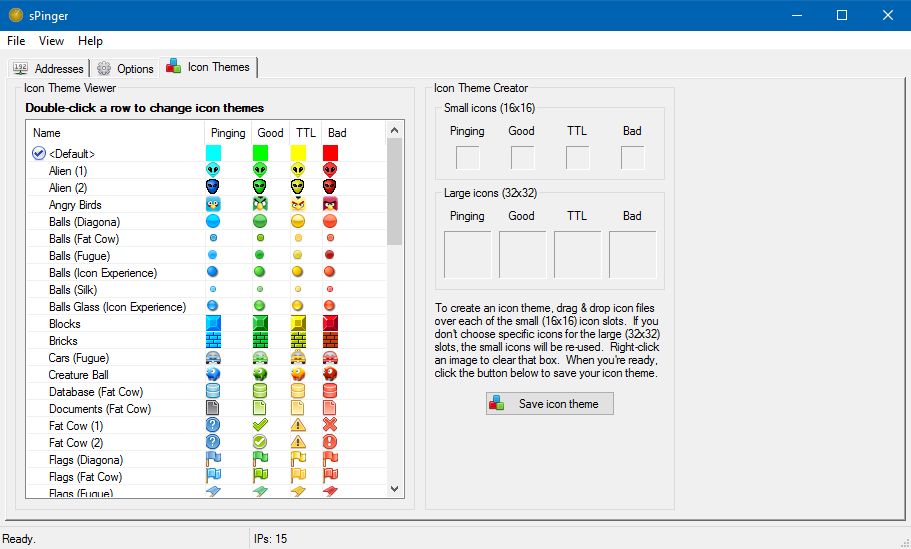Click the Bricks red Bad icon
This screenshot has width=911, height=549.
(330, 340)
